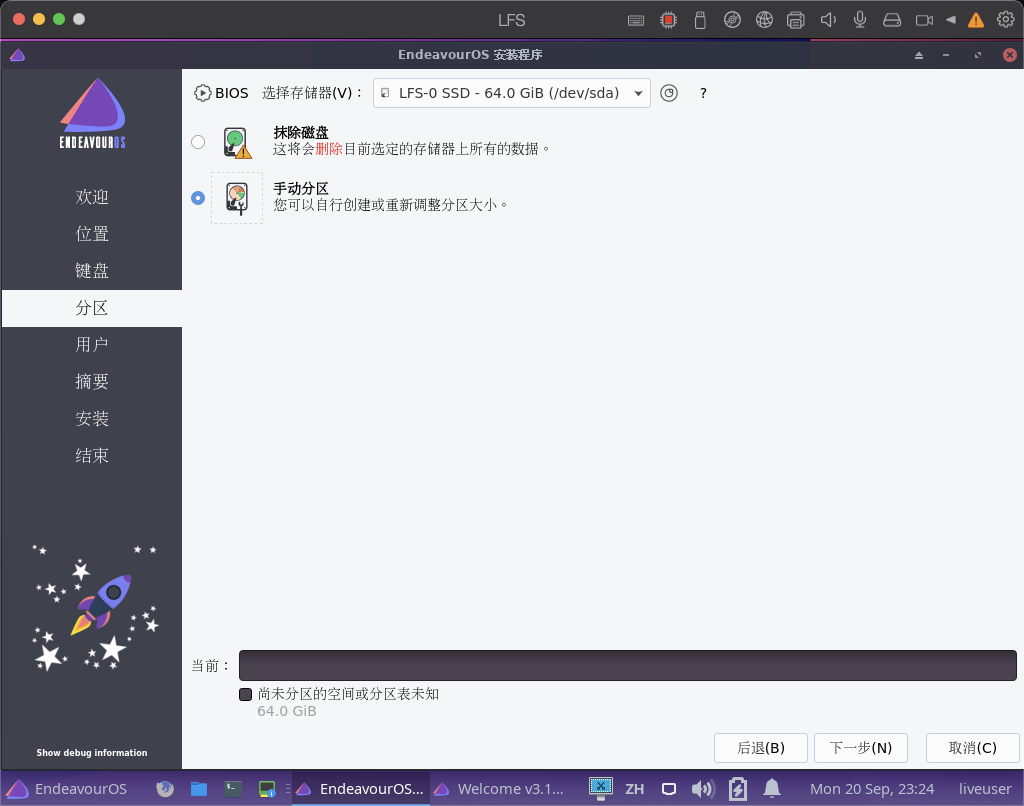Click the notification bell tray icon
Screen dimensions: 1024x806
(772, 788)
